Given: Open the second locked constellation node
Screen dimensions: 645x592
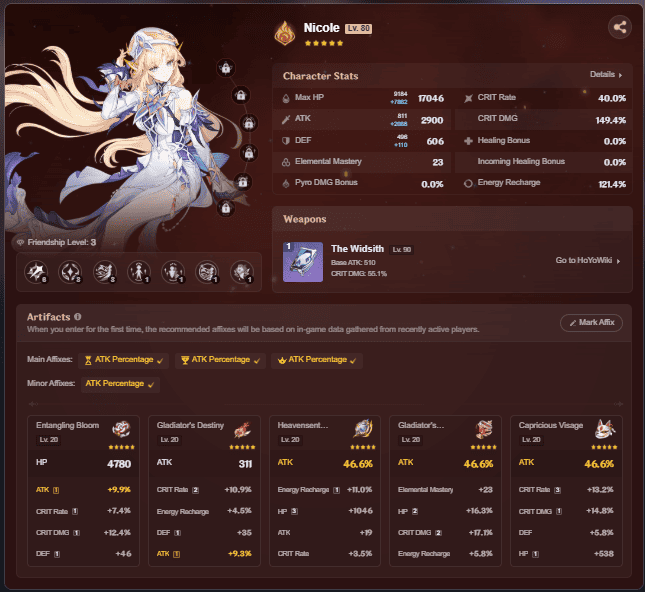Looking at the screenshot, I should 241,95.
